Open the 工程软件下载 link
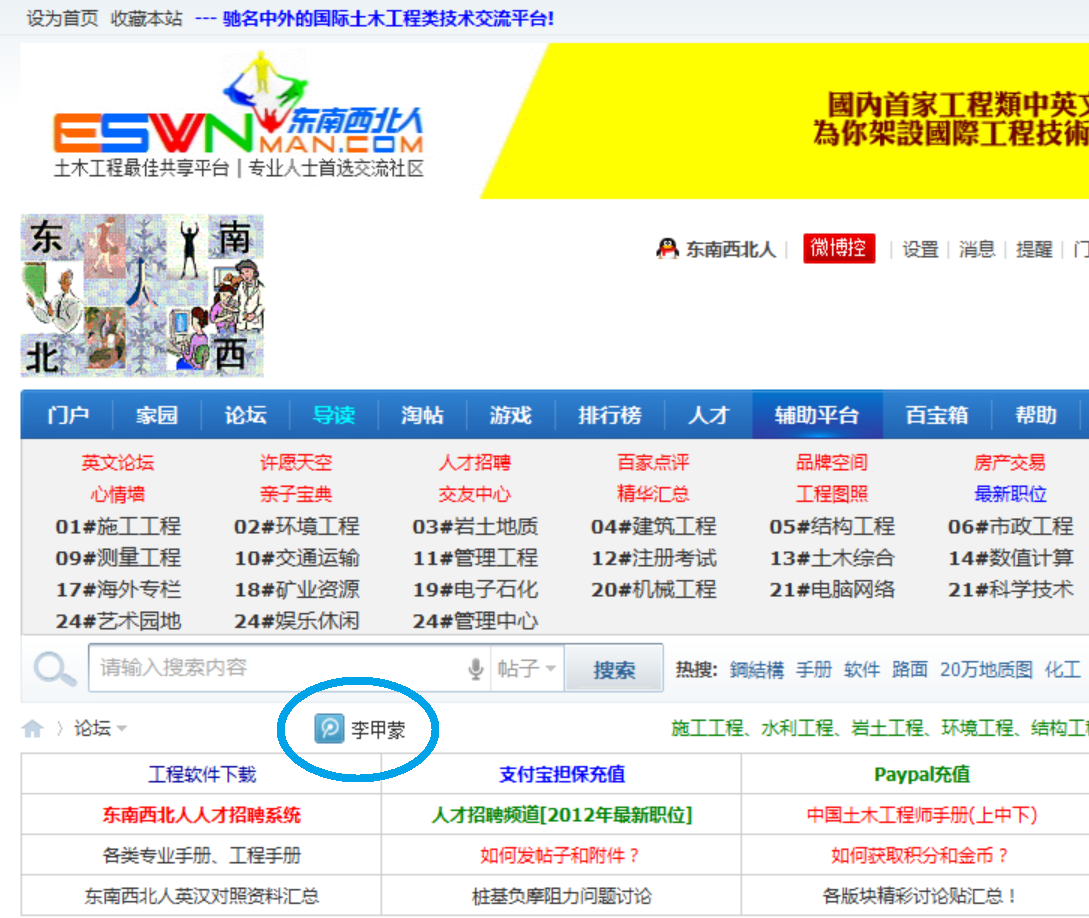Image resolution: width=1089 pixels, height=918 pixels. tap(202, 774)
